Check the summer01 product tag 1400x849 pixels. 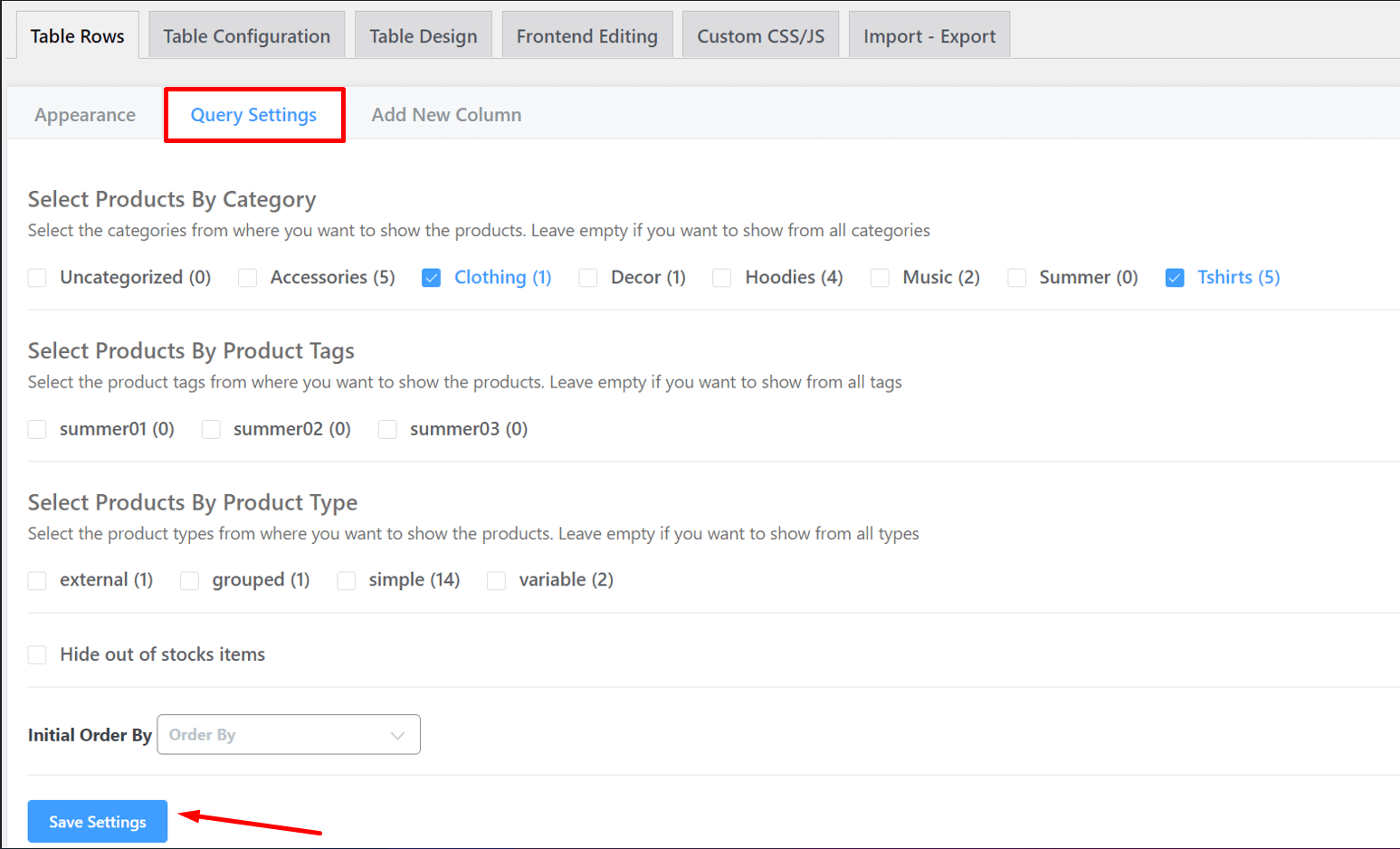(36, 429)
